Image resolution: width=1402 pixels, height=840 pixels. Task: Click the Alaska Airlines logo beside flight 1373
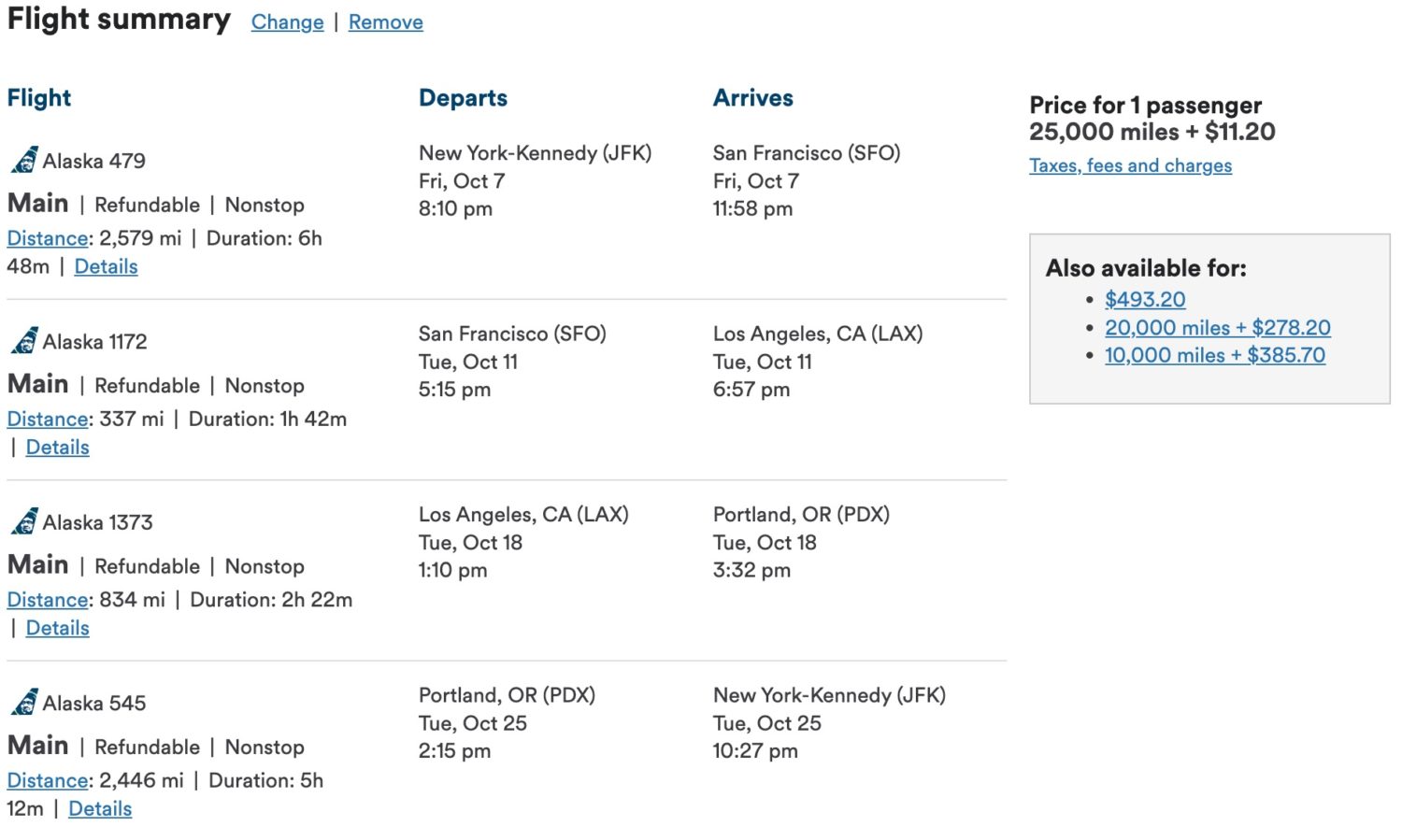click(23, 520)
